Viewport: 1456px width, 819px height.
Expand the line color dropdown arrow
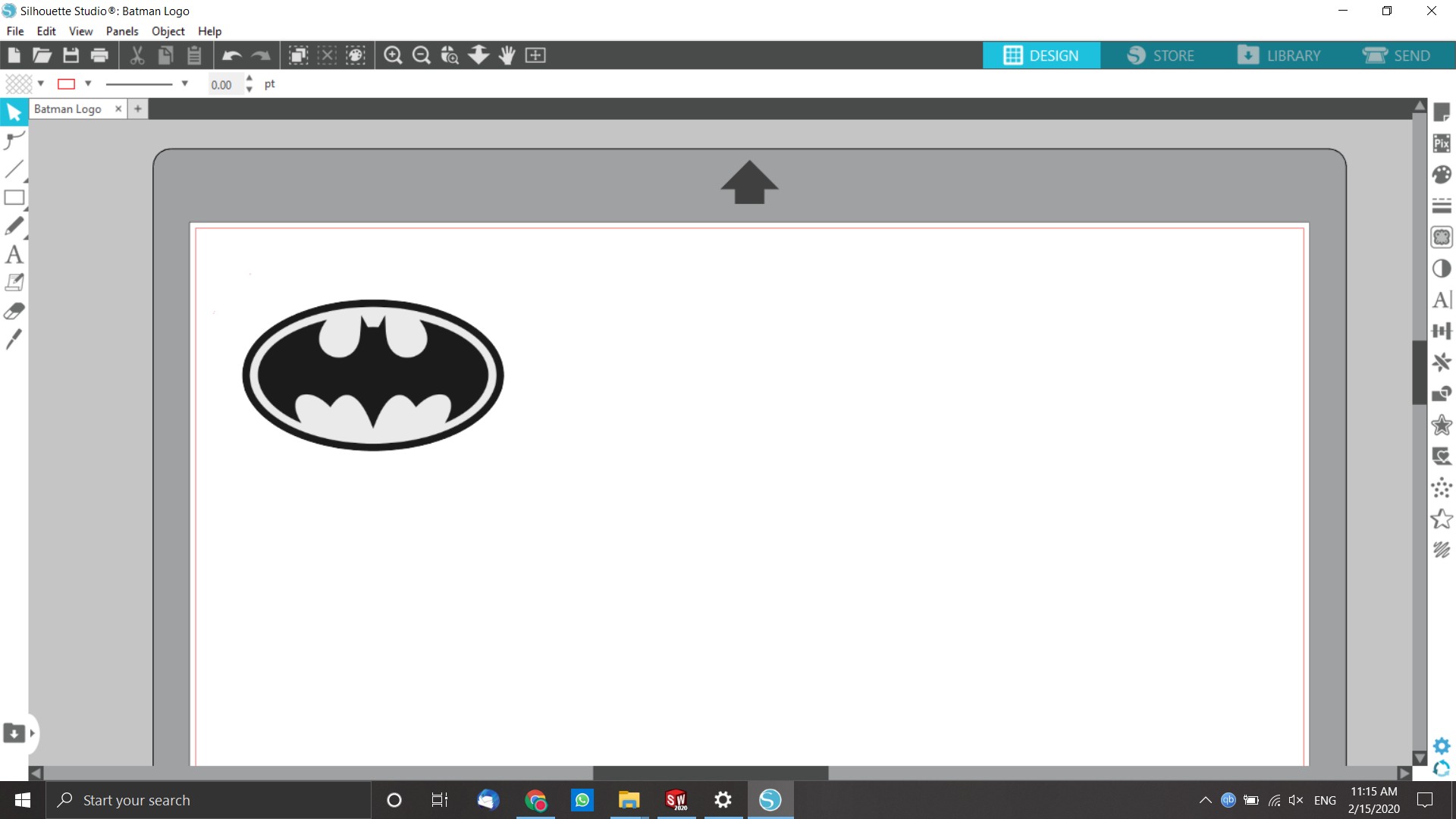click(x=88, y=83)
